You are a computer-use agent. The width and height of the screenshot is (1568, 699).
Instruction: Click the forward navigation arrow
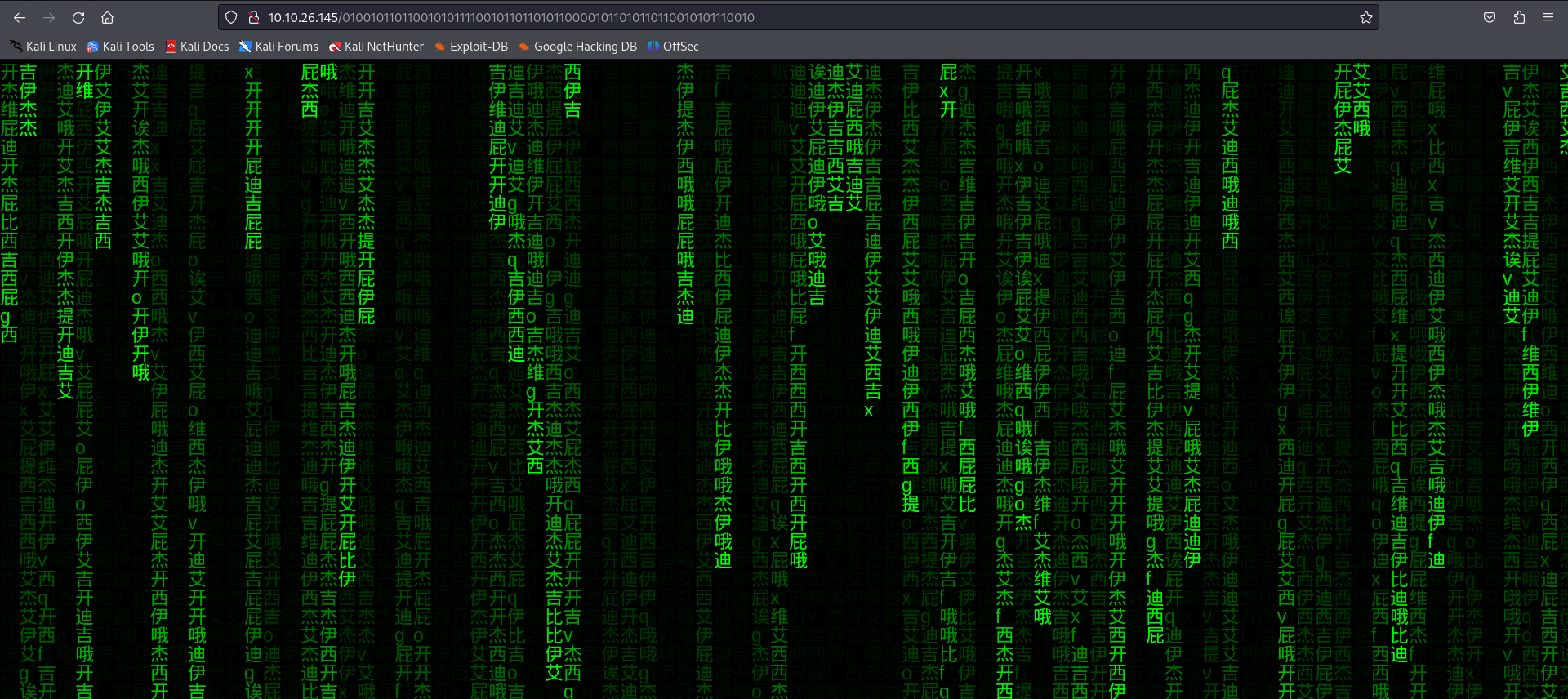49,17
